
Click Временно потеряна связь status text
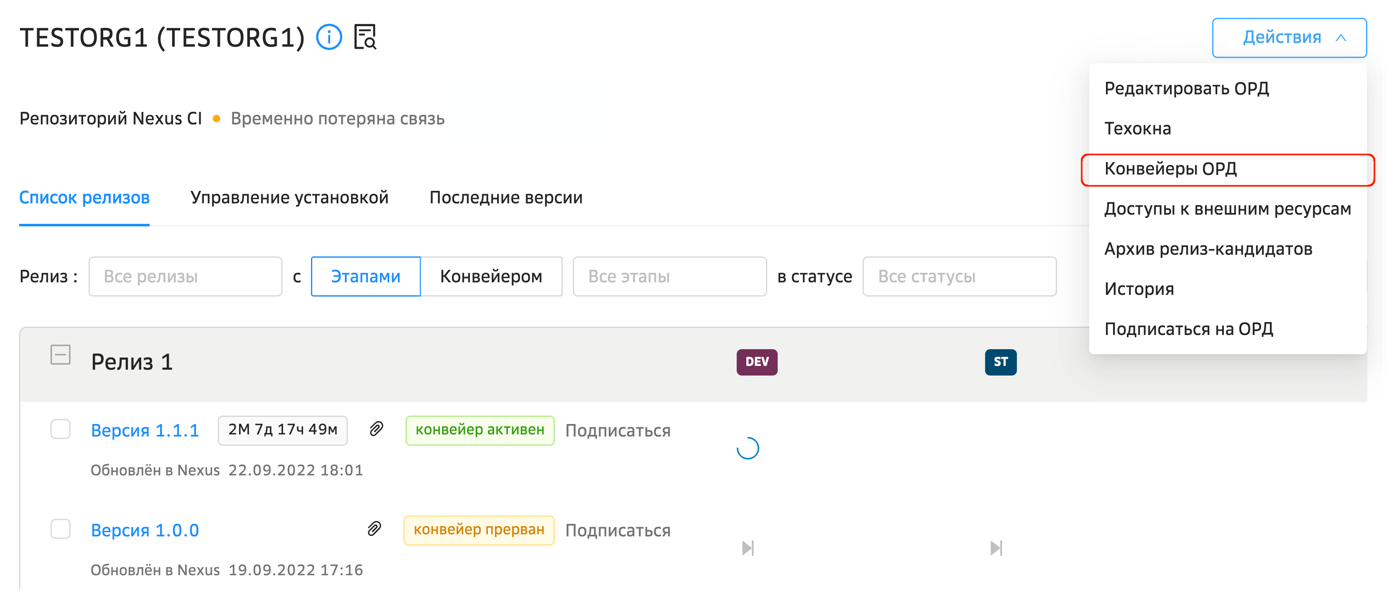click(338, 119)
